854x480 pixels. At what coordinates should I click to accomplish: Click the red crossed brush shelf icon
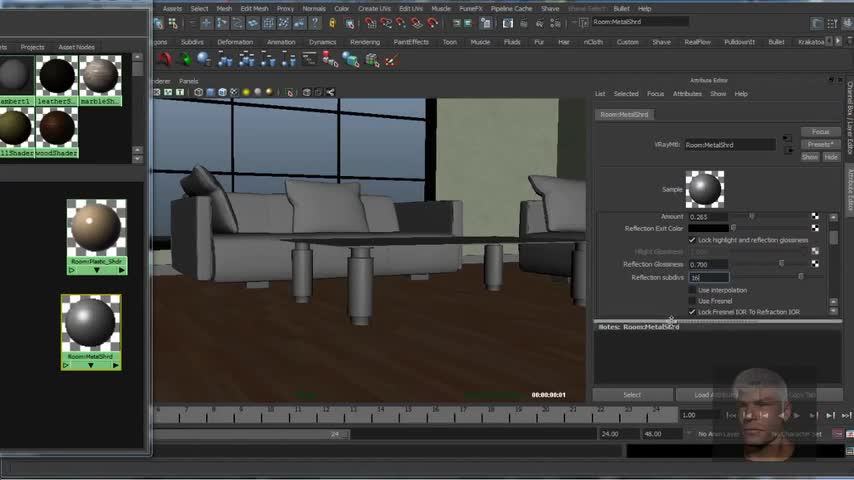[391, 59]
